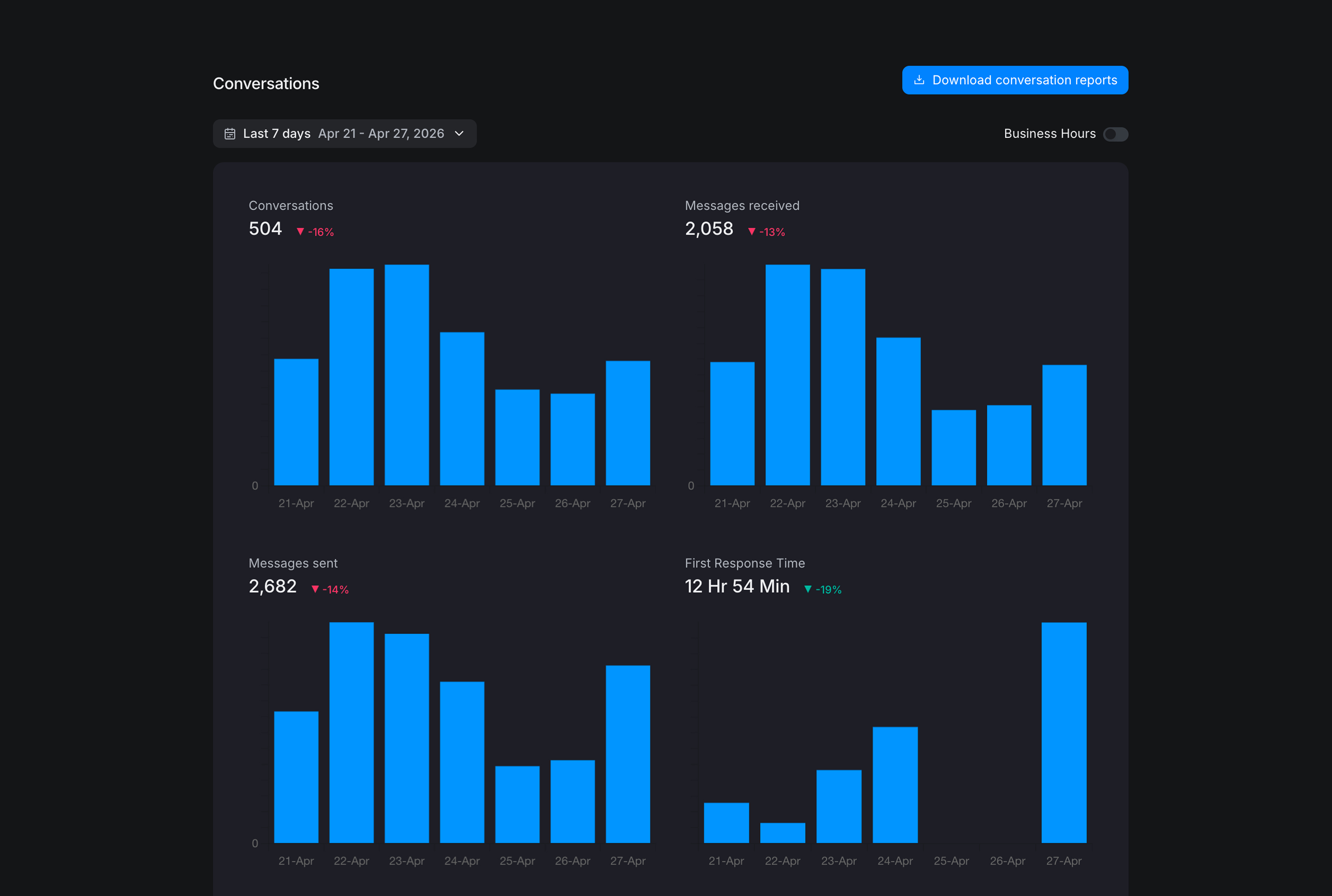Open the Last 7 days date range dropdown
This screenshot has height=896, width=1332.
[344, 134]
